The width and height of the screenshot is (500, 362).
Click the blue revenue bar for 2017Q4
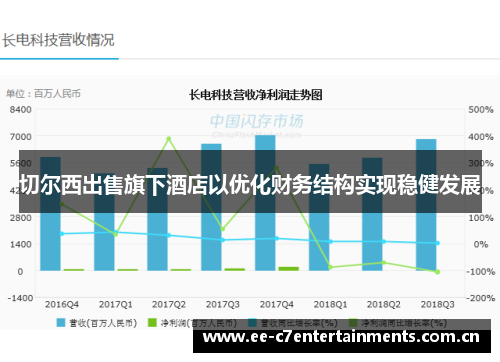click(x=265, y=203)
